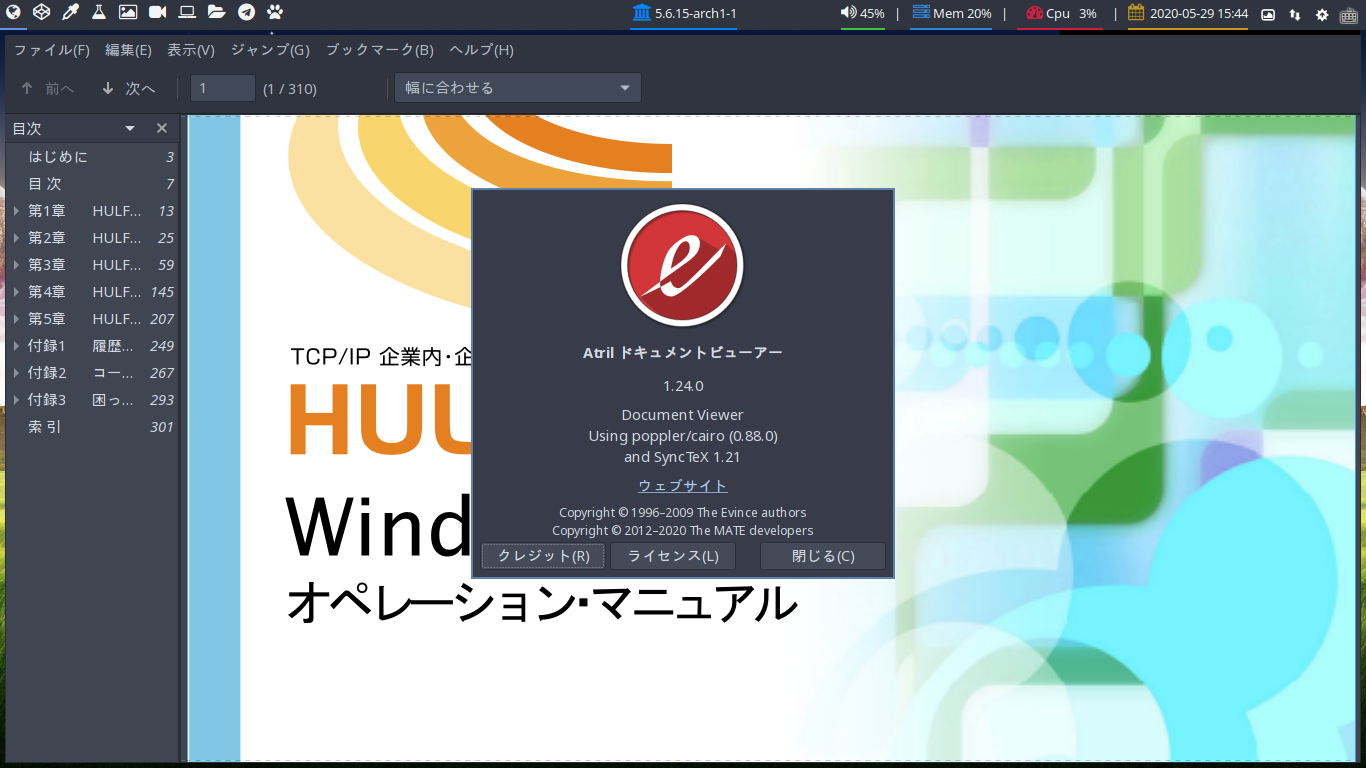This screenshot has width=1366, height=768.
Task: Open the ファイル(F) menu
Action: point(52,50)
